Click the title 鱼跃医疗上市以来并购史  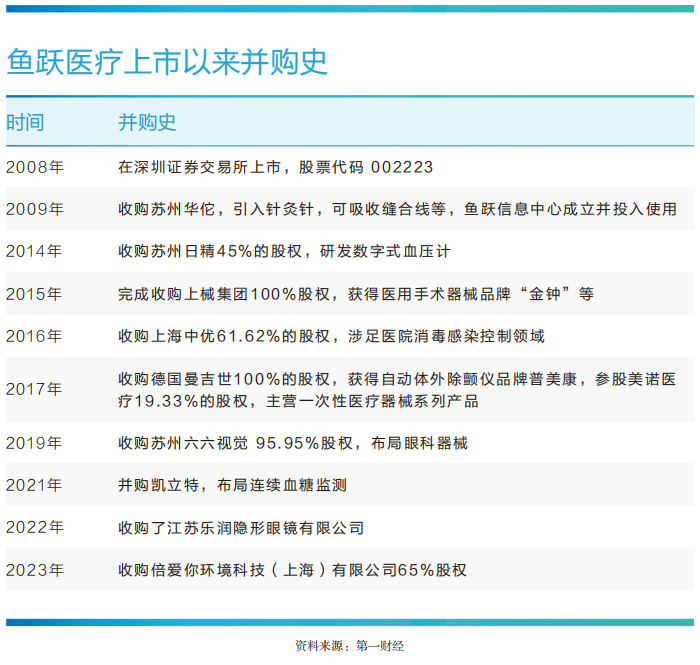[x=167, y=62]
